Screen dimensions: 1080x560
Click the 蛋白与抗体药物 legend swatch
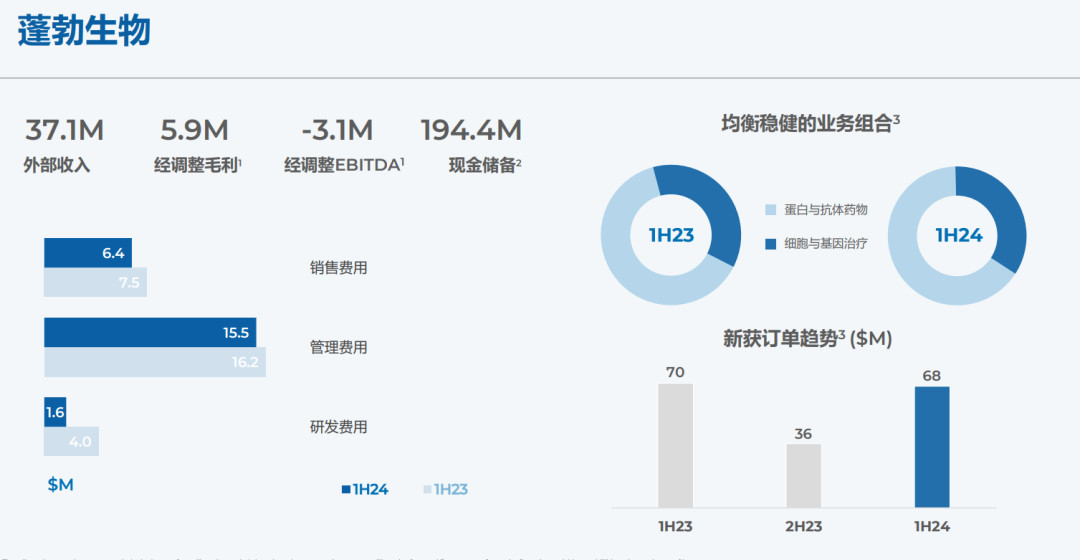point(770,210)
